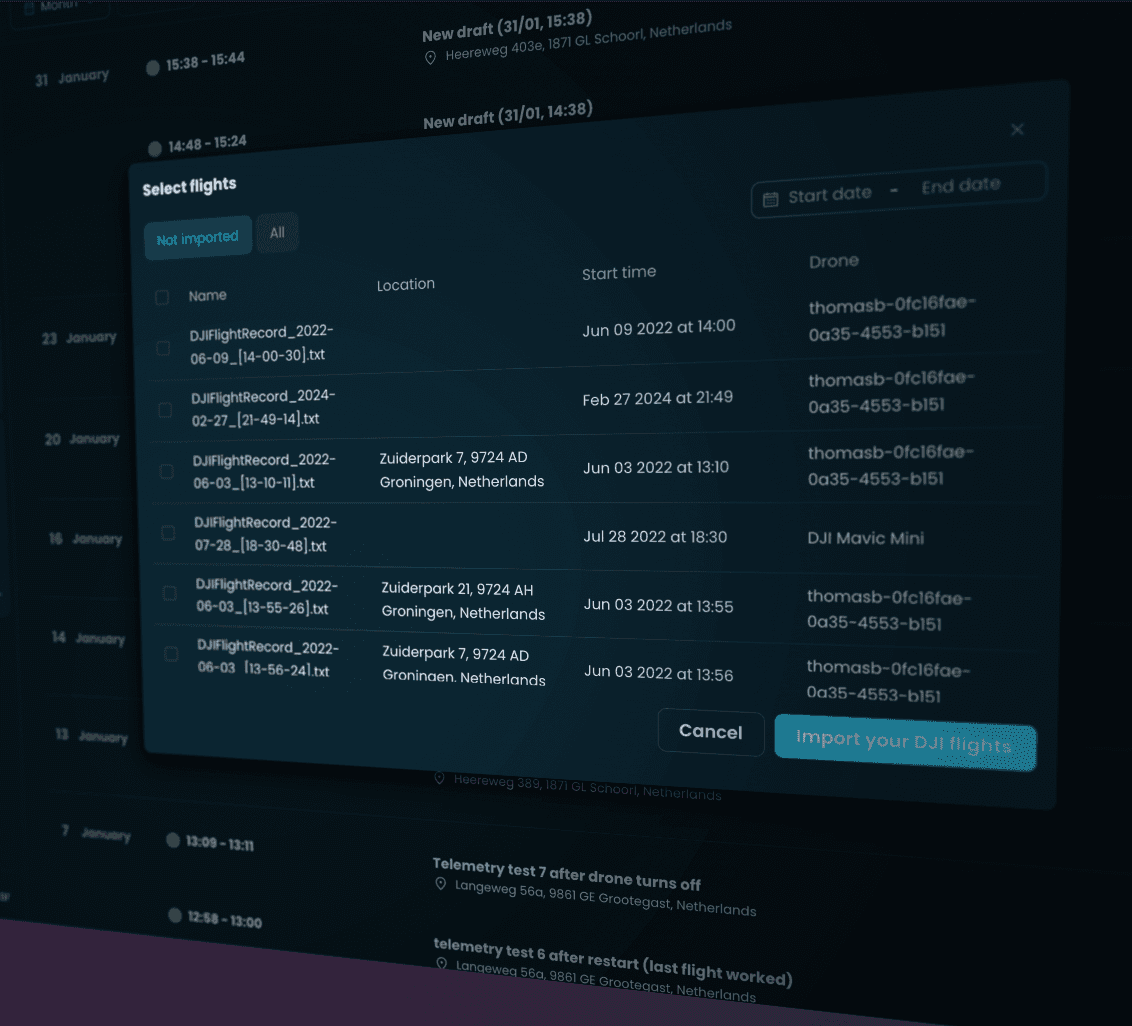Screen dimensions: 1132x1026
Task: Click the file name DJIFlightRecord_2022-07-28_[18-30-48].txt
Action: tap(266, 534)
